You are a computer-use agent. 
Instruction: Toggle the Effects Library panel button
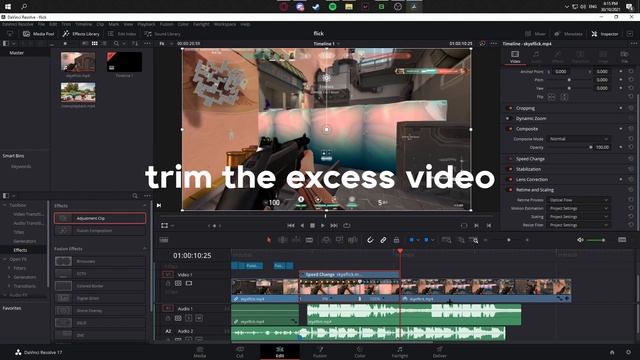(81, 34)
